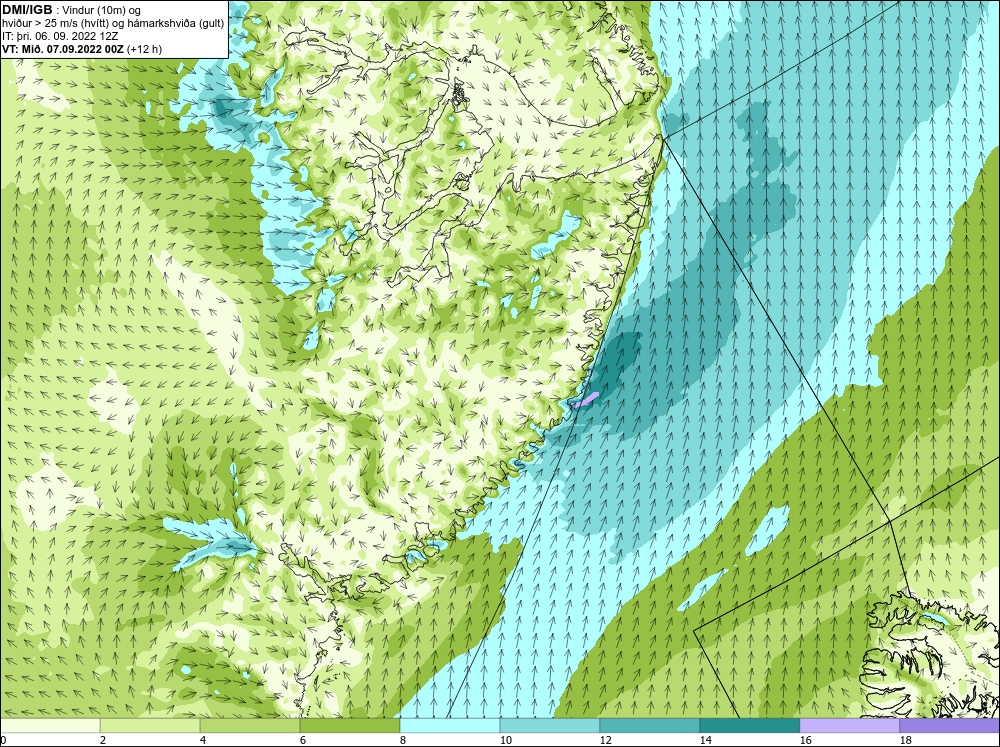This screenshot has height=747, width=1000.
Task: Click the 4–6 m/s green legend swatch
Action: (x=249, y=726)
